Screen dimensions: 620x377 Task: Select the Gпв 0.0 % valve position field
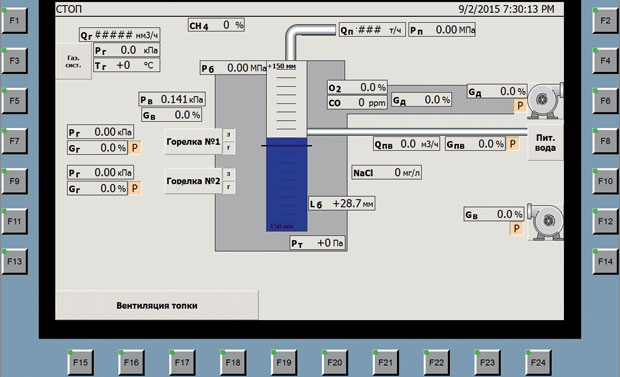[476, 144]
